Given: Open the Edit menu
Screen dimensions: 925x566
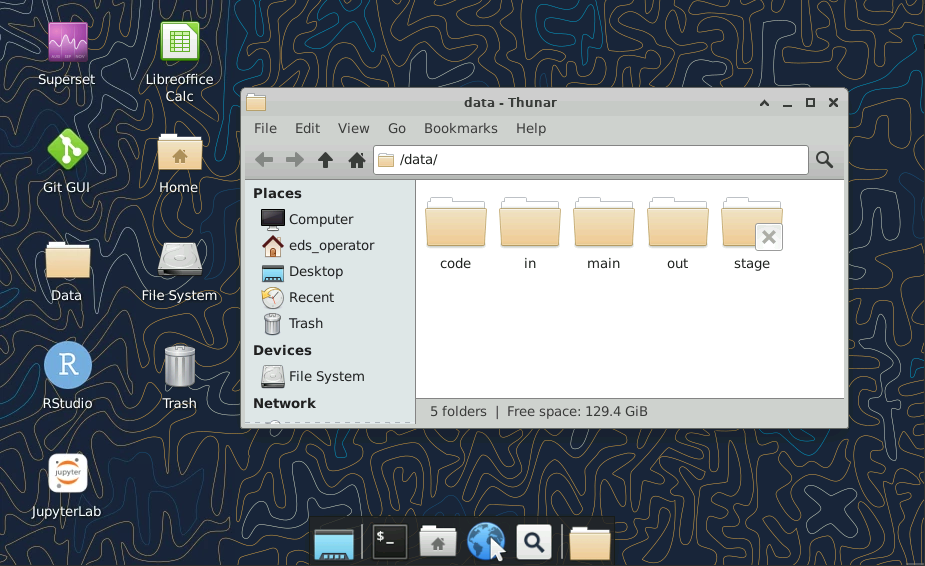Looking at the screenshot, I should pos(307,128).
